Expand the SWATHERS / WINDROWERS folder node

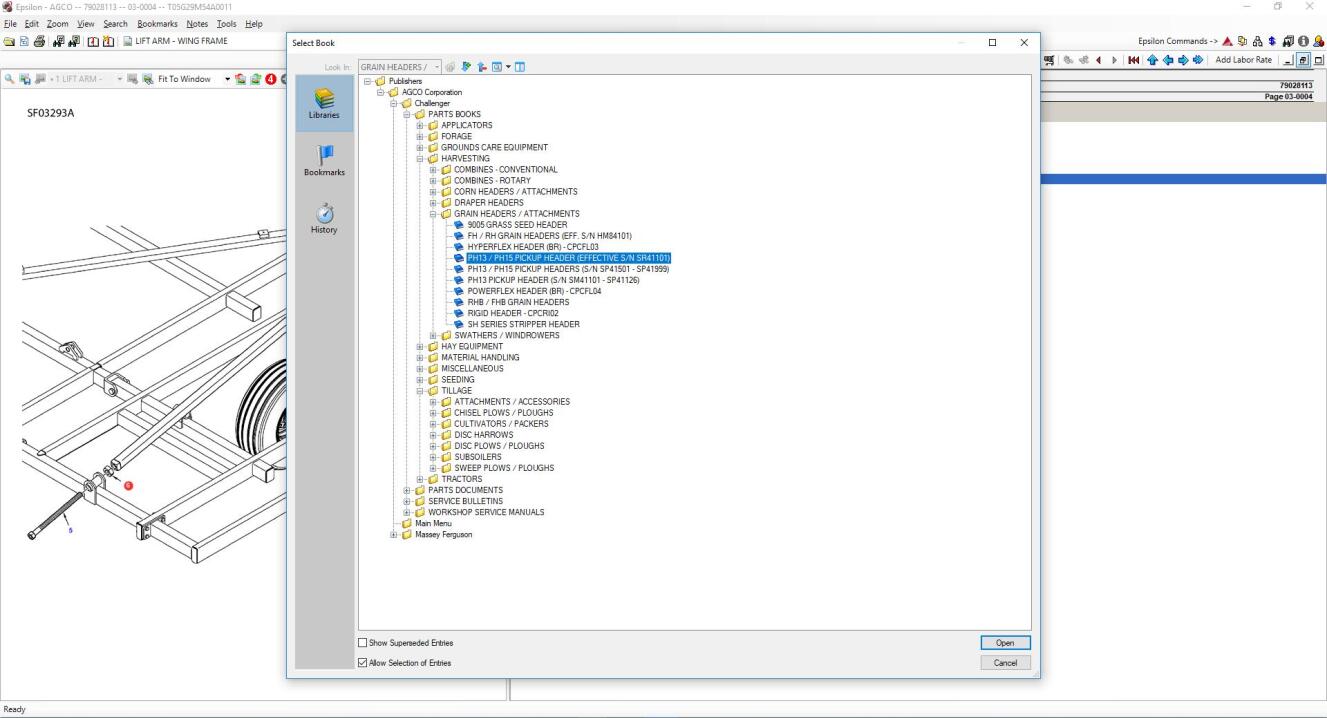pyautogui.click(x=433, y=335)
